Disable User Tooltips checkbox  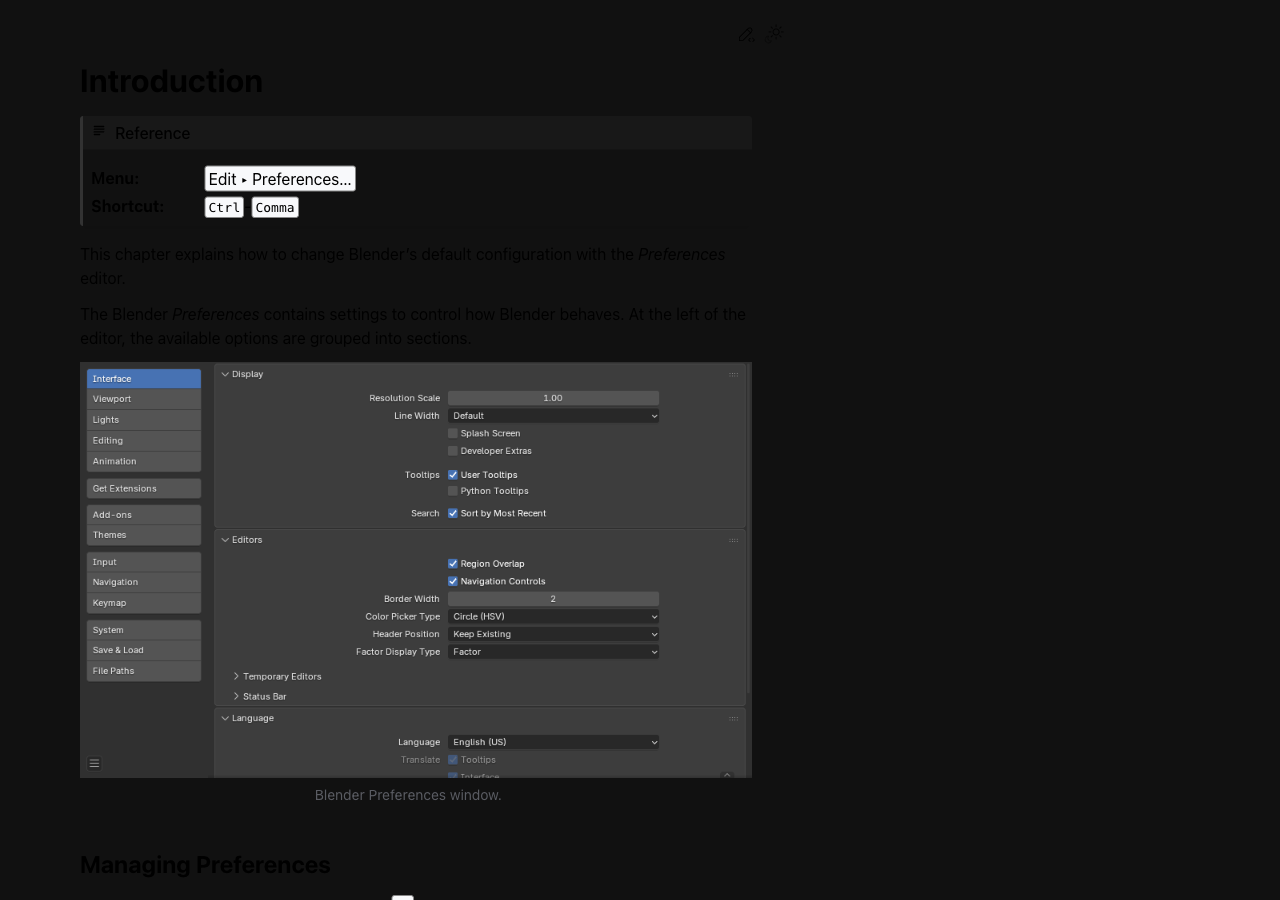point(453,475)
